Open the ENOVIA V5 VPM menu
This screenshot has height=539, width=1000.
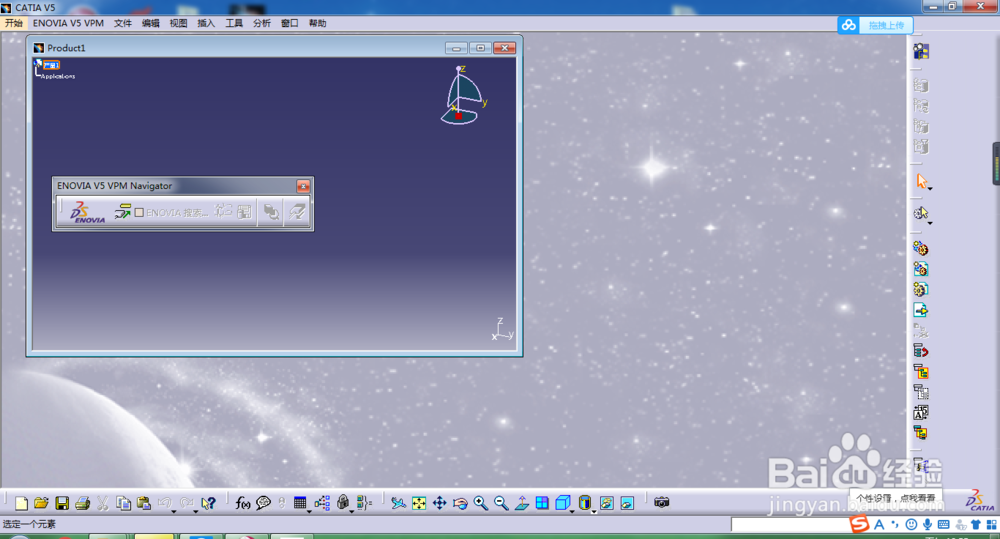(68, 23)
